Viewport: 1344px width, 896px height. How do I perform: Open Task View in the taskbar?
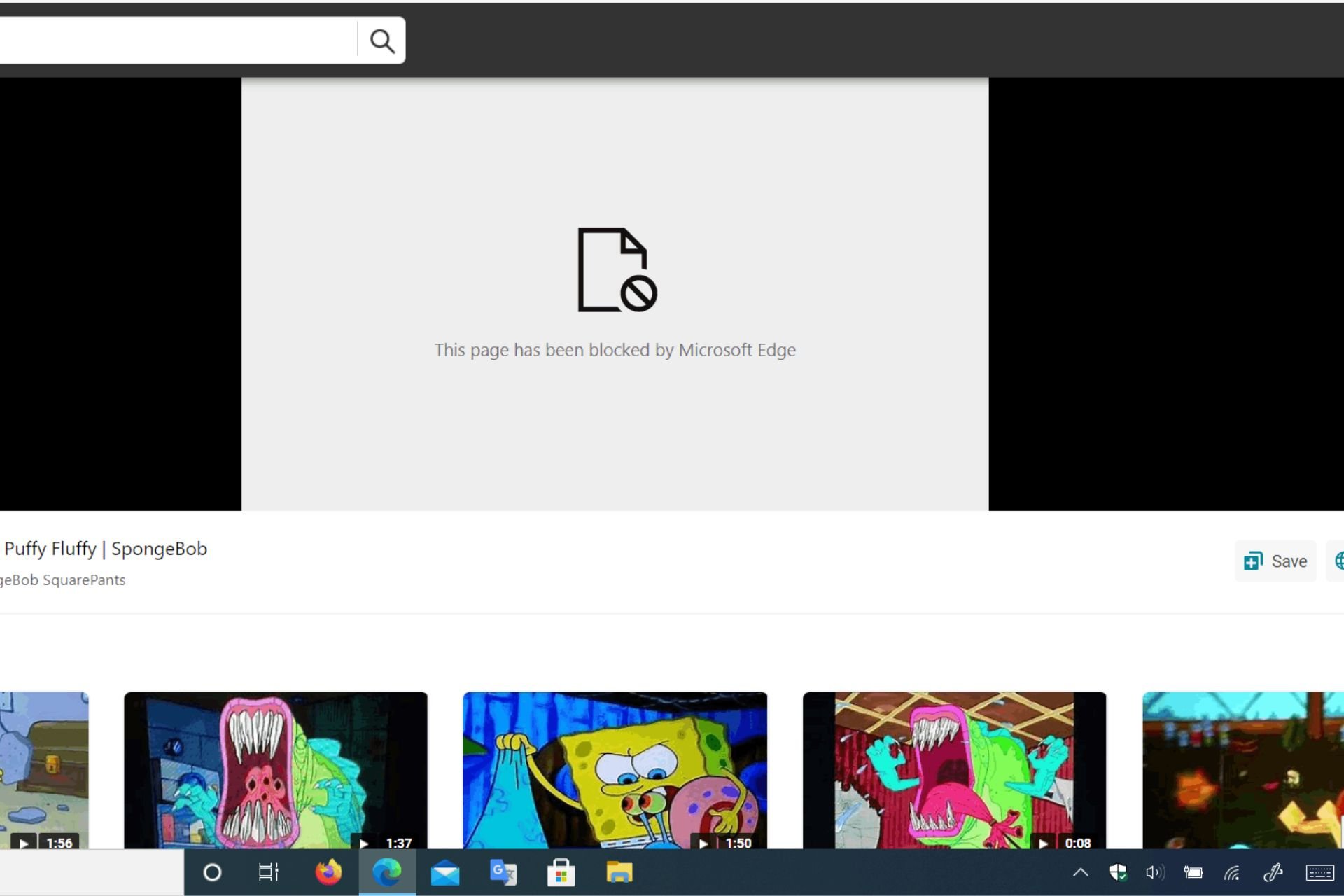coord(269,872)
